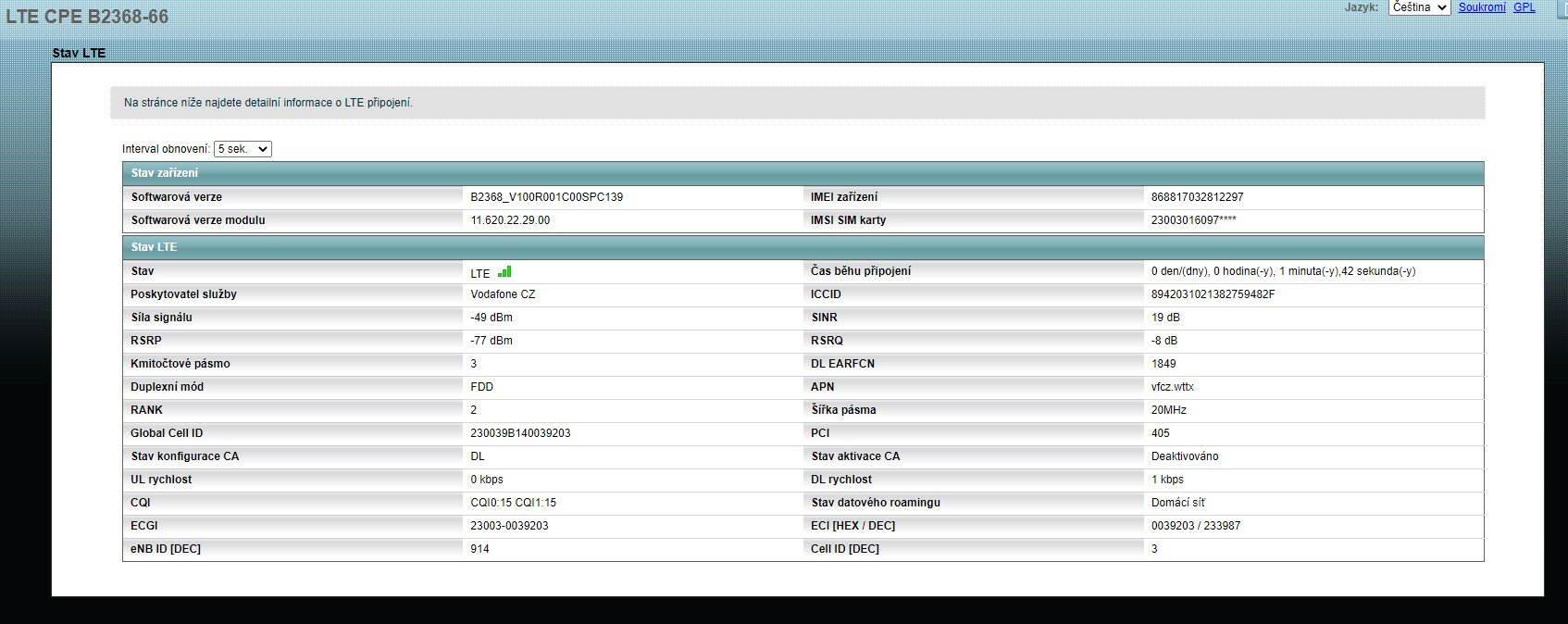1568x624 pixels.
Task: Click the IMEI zařízení number value
Action: pyautogui.click(x=1197, y=197)
